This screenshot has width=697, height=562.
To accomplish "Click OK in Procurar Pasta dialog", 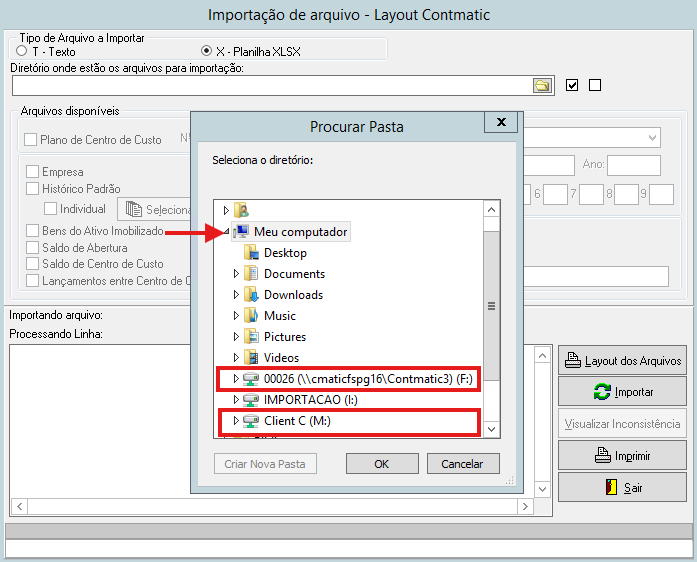I will tap(382, 464).
